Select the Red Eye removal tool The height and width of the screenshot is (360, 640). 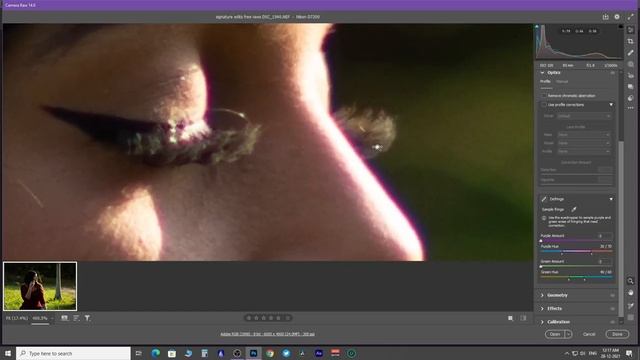point(631,76)
